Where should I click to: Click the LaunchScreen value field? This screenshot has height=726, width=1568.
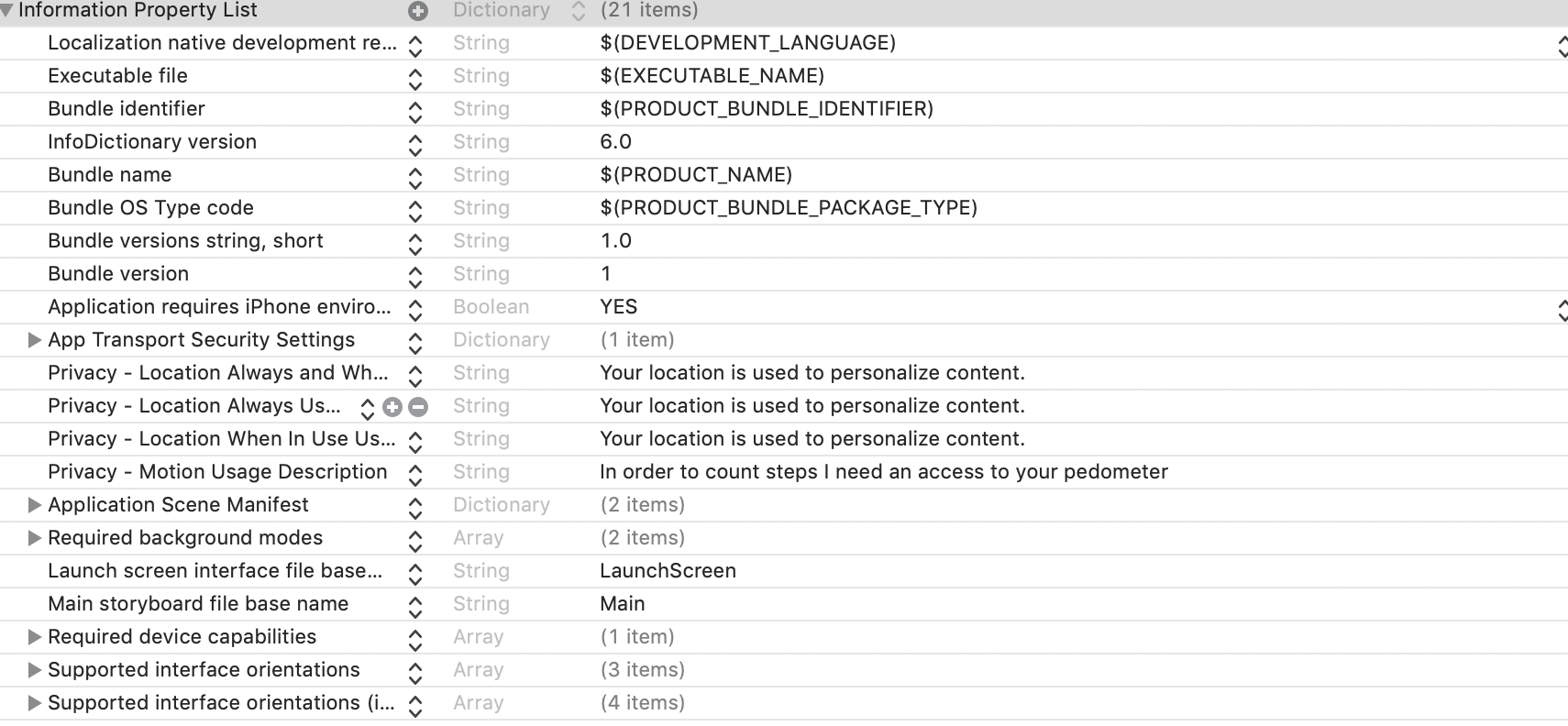click(x=668, y=571)
